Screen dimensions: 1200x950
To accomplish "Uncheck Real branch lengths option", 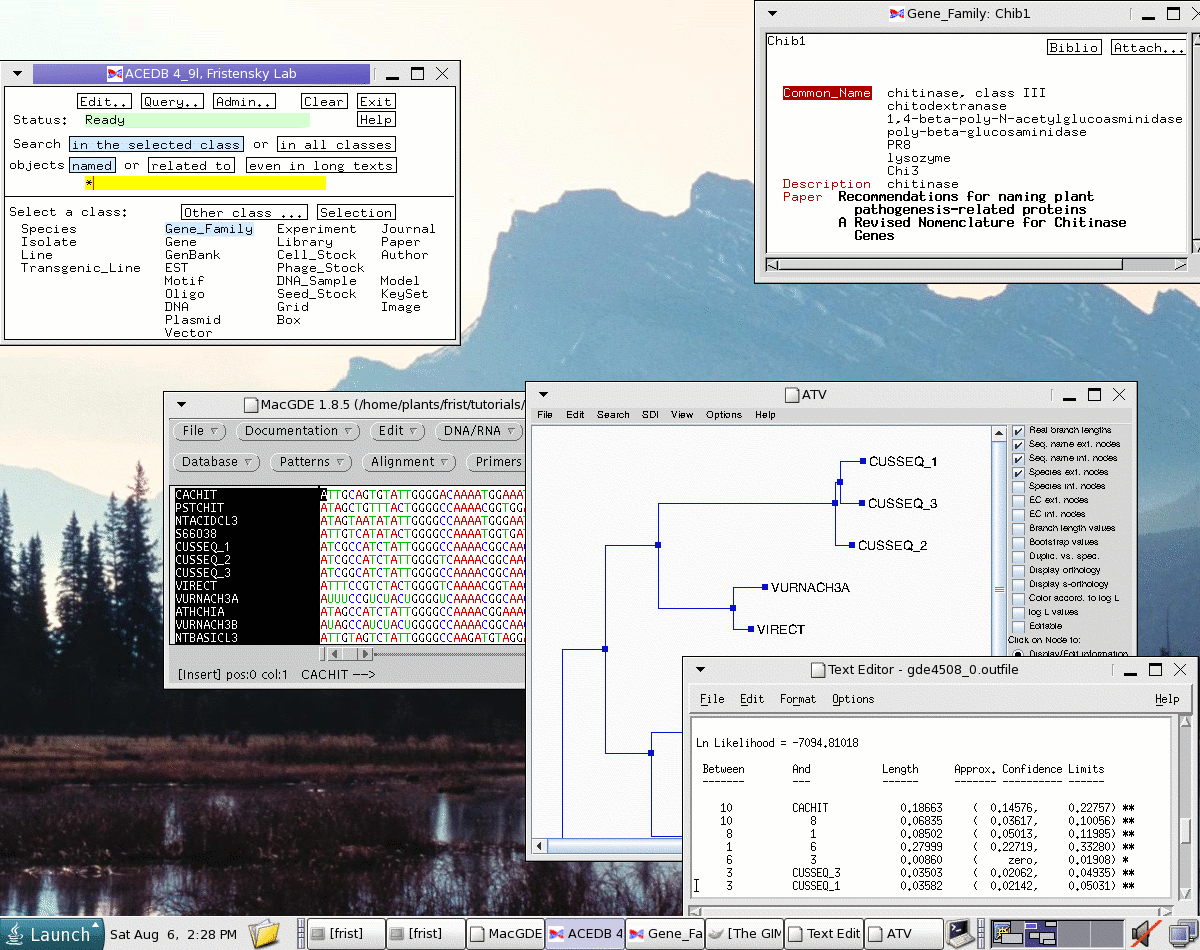I will click(1018, 430).
